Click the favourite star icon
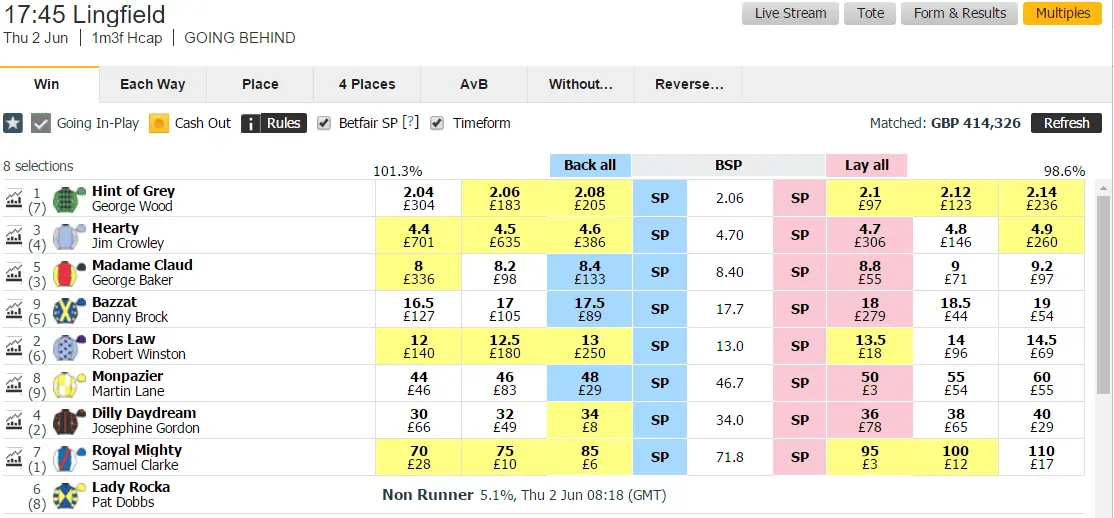 (13, 123)
